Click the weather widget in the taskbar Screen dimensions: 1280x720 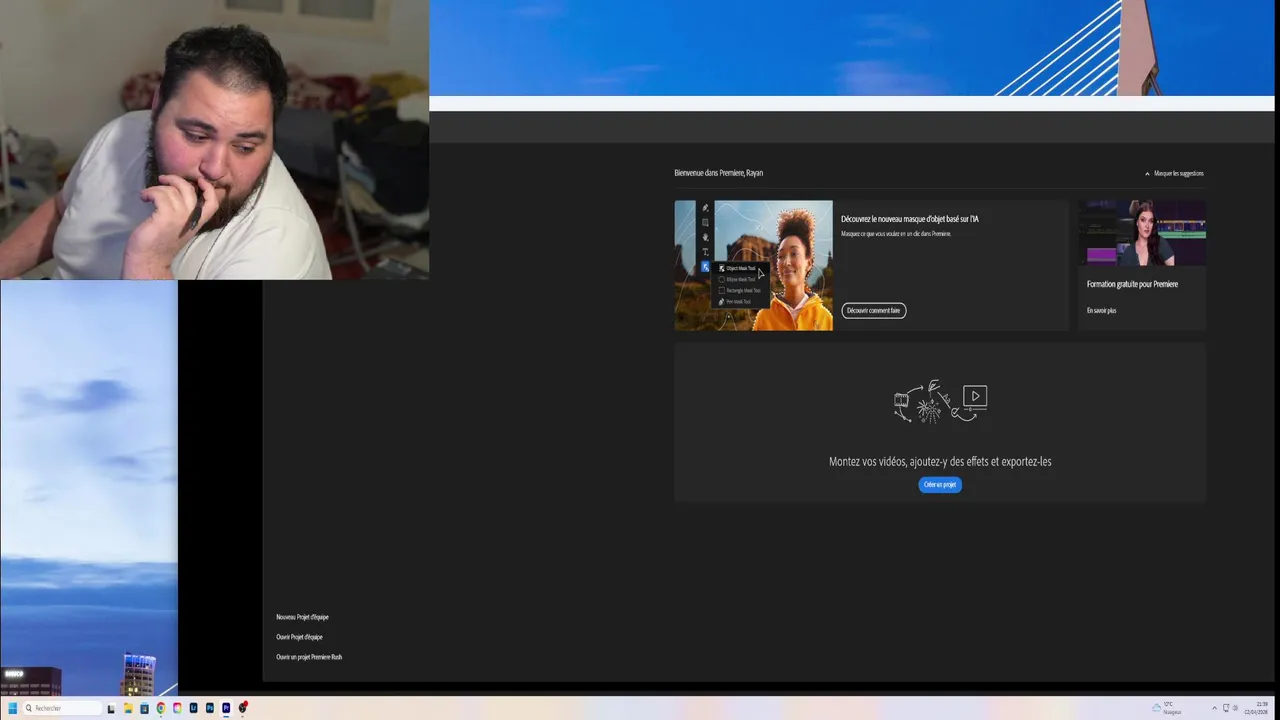pyautogui.click(x=1167, y=708)
